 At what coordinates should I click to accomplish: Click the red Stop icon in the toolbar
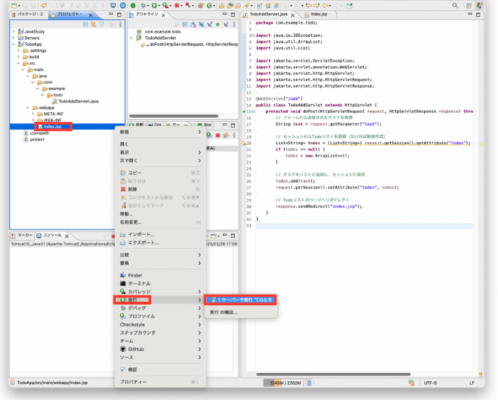tap(177, 5)
